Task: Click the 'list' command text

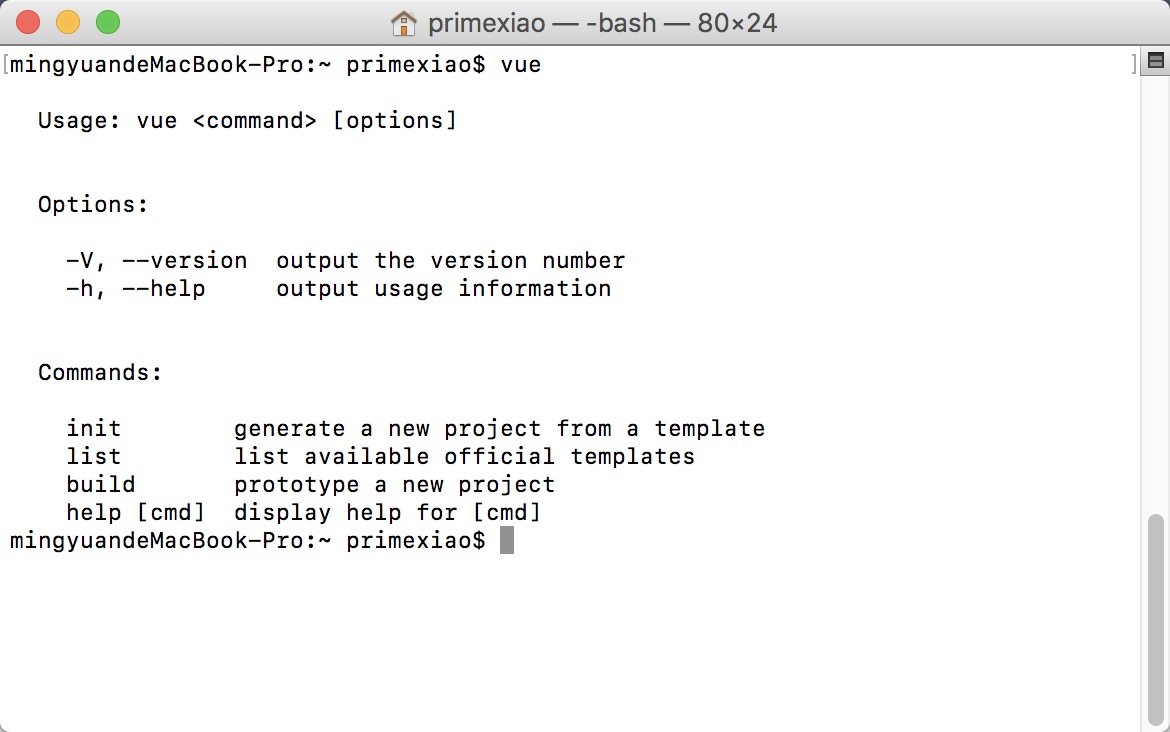Action: (x=94, y=457)
